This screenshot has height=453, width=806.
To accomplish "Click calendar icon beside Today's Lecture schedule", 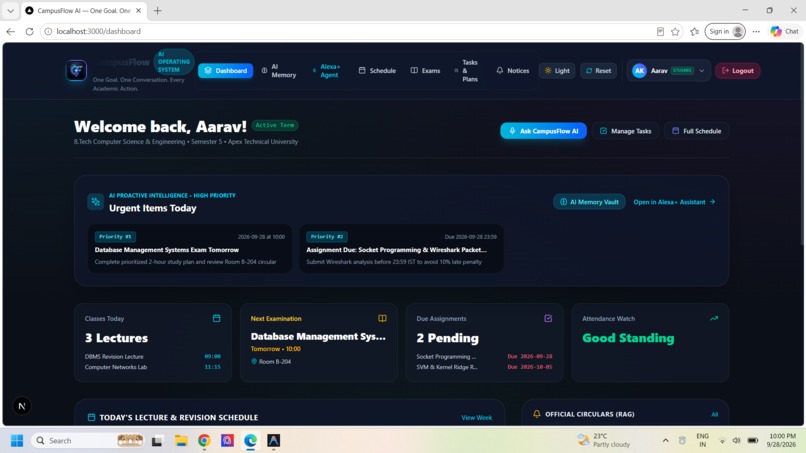I will click(91, 417).
